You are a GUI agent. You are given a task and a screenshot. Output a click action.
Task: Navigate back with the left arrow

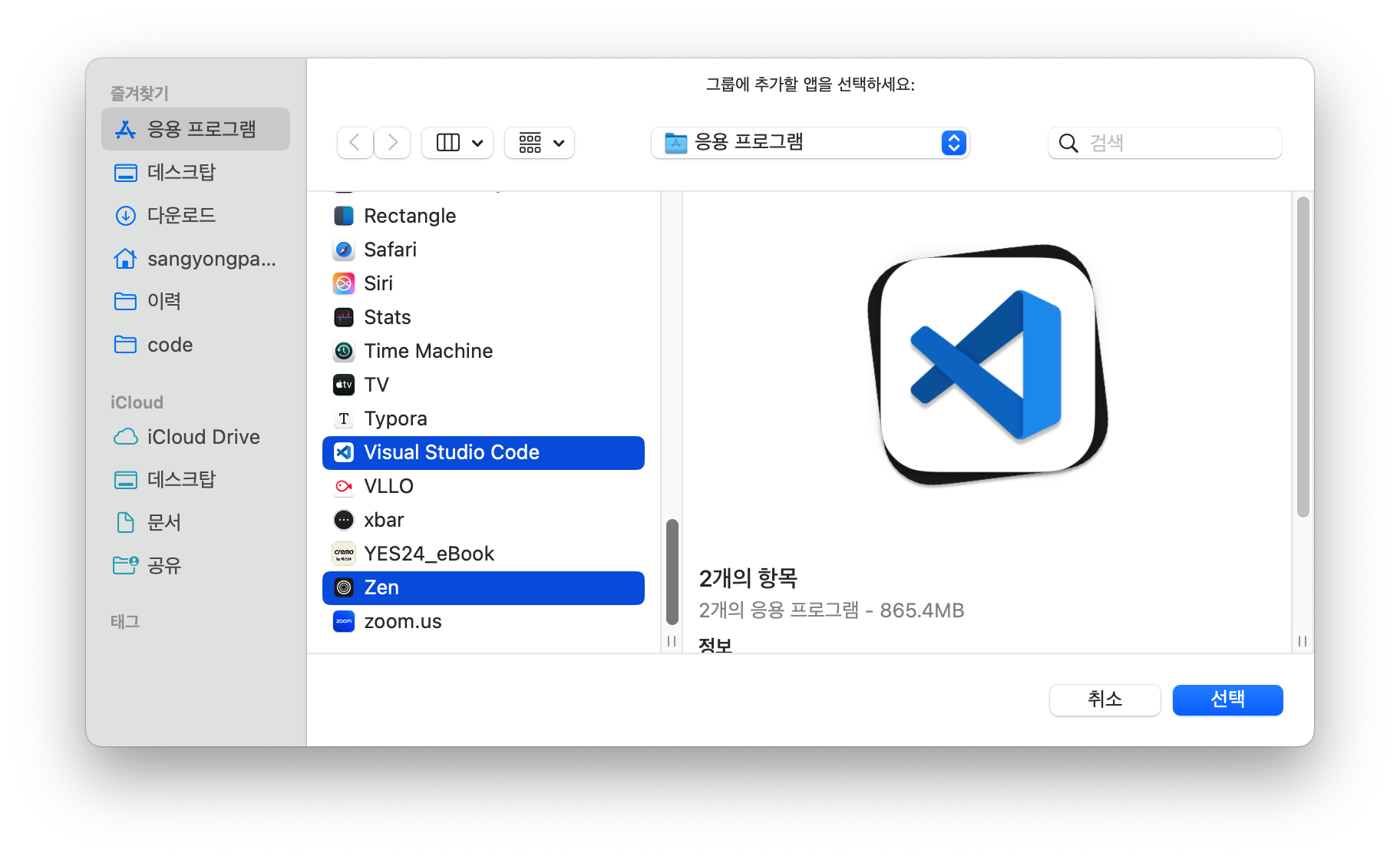point(354,142)
